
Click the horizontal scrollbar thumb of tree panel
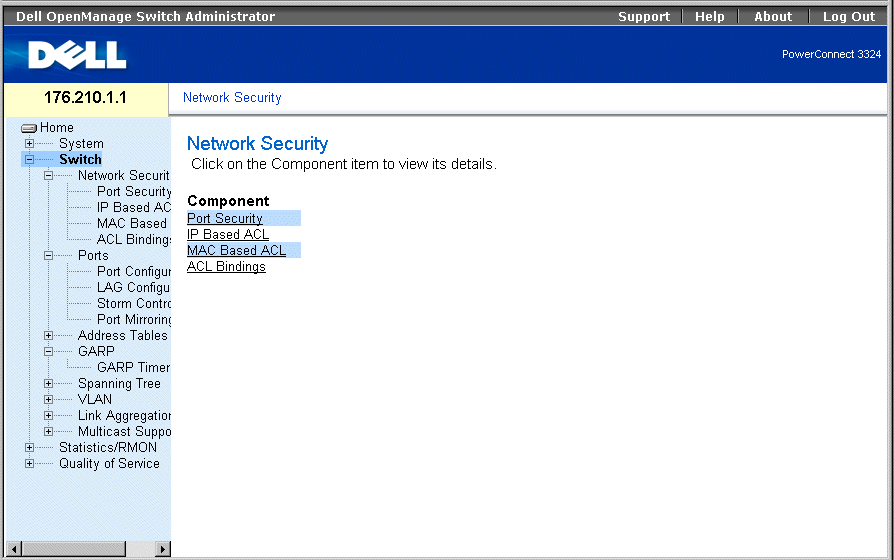tap(74, 549)
